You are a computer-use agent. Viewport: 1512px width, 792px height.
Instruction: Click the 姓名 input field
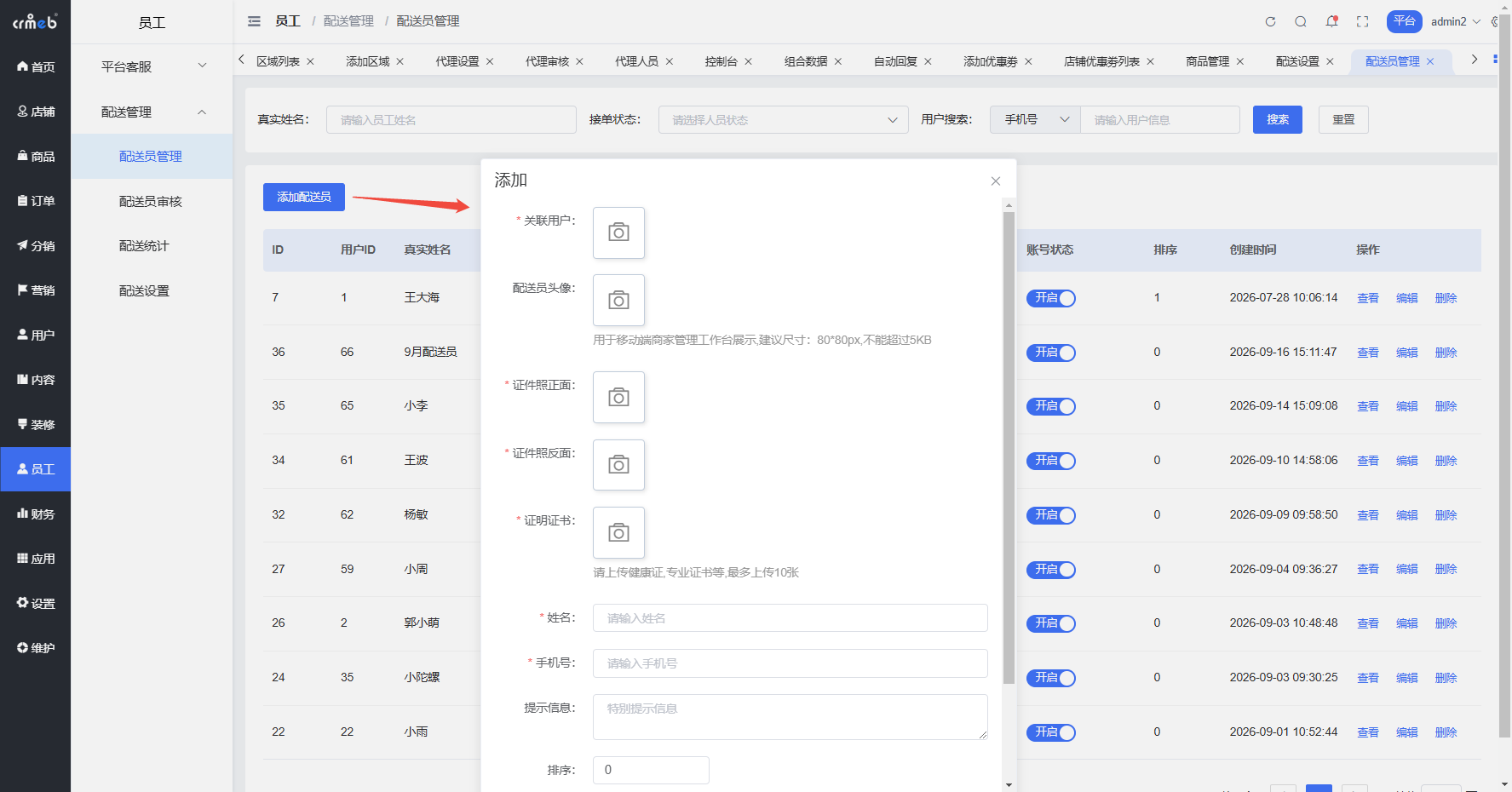[790, 618]
